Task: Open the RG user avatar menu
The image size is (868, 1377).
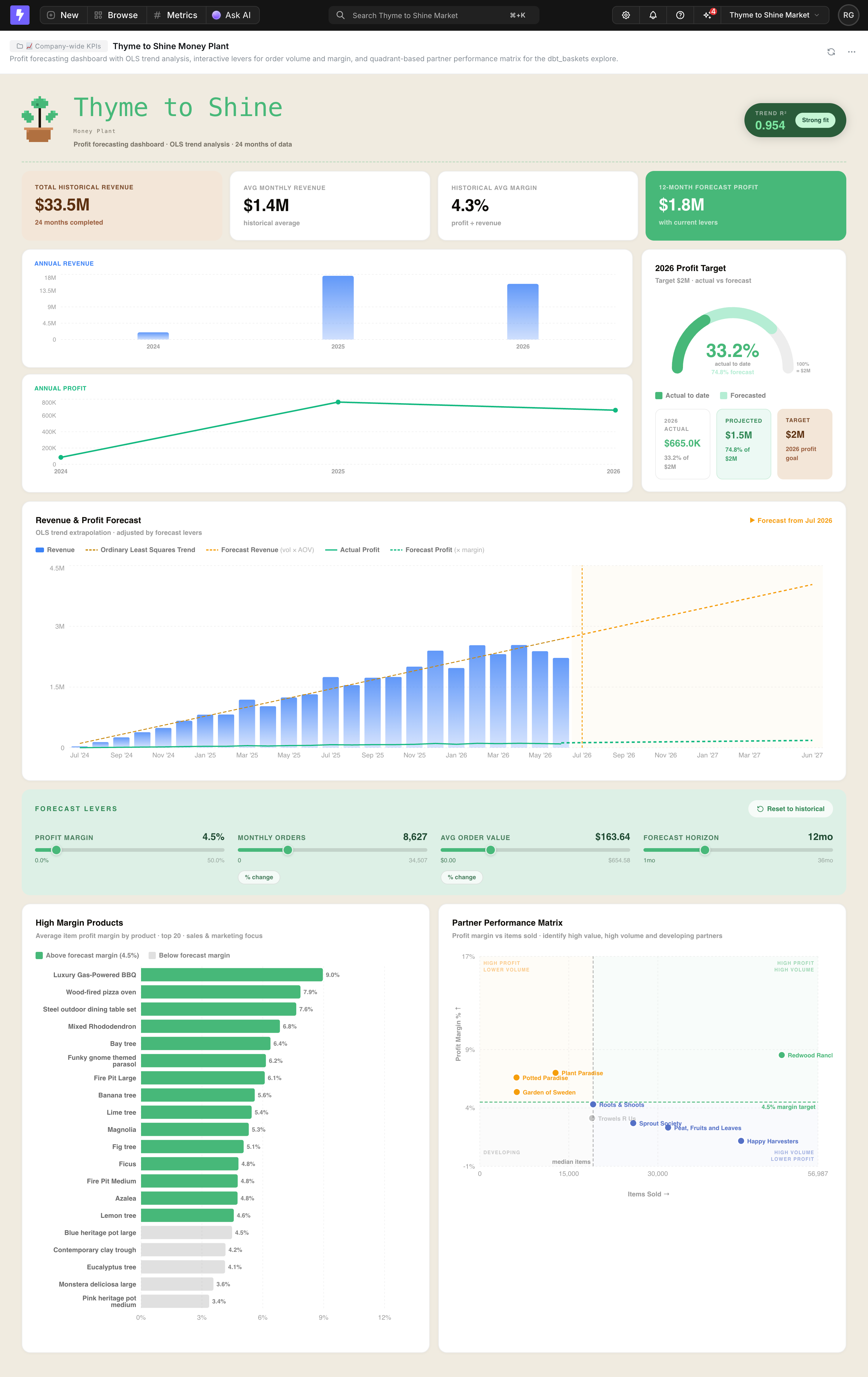Action: [x=848, y=15]
